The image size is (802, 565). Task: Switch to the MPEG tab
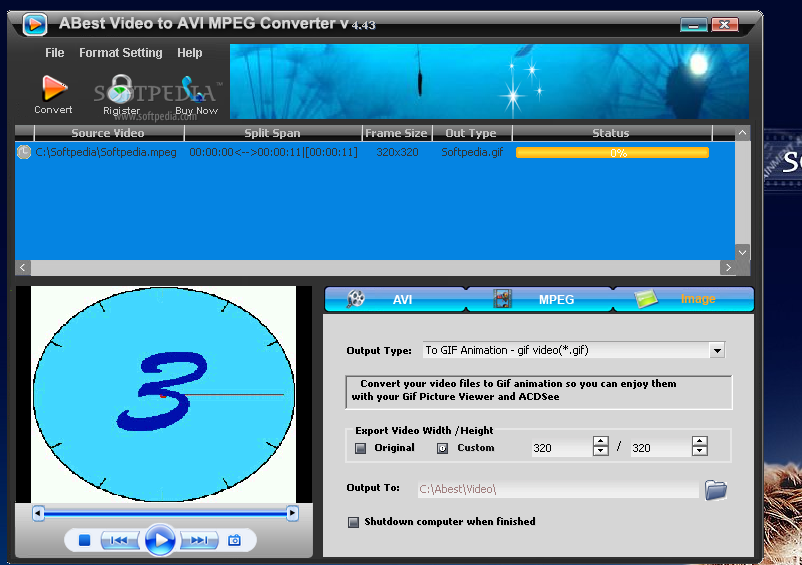point(540,299)
